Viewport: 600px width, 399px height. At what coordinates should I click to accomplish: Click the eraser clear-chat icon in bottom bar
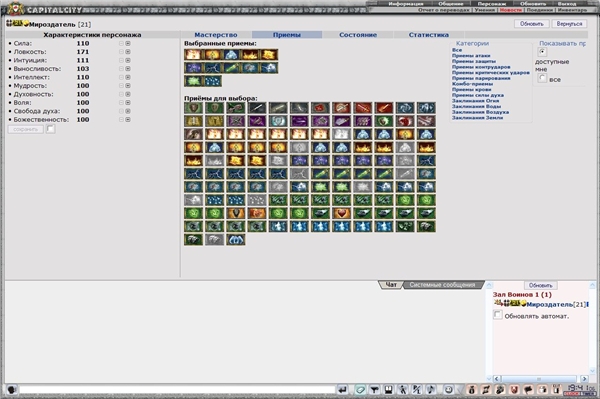tap(360, 390)
